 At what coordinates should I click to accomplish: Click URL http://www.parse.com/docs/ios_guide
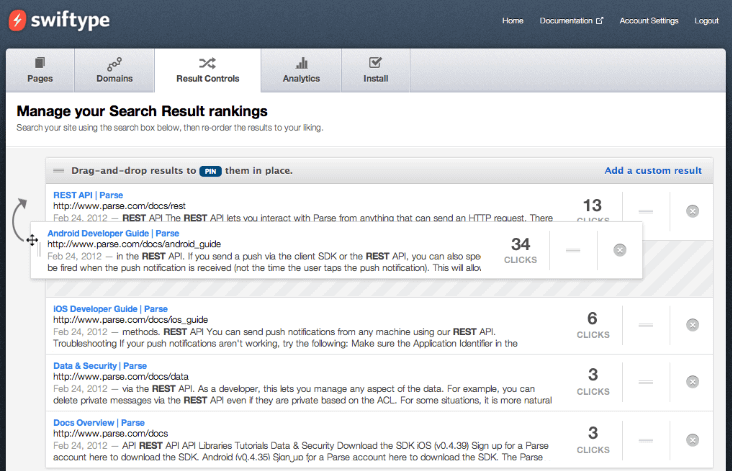[x=130, y=320]
